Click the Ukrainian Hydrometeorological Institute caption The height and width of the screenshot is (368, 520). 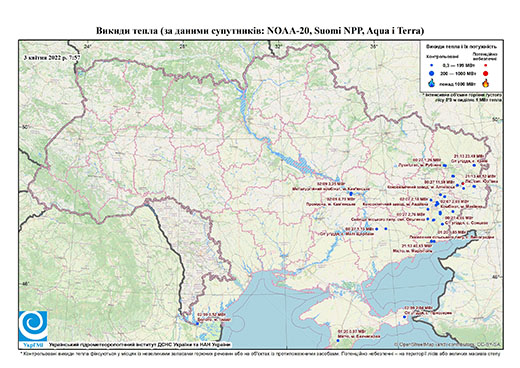139,345
